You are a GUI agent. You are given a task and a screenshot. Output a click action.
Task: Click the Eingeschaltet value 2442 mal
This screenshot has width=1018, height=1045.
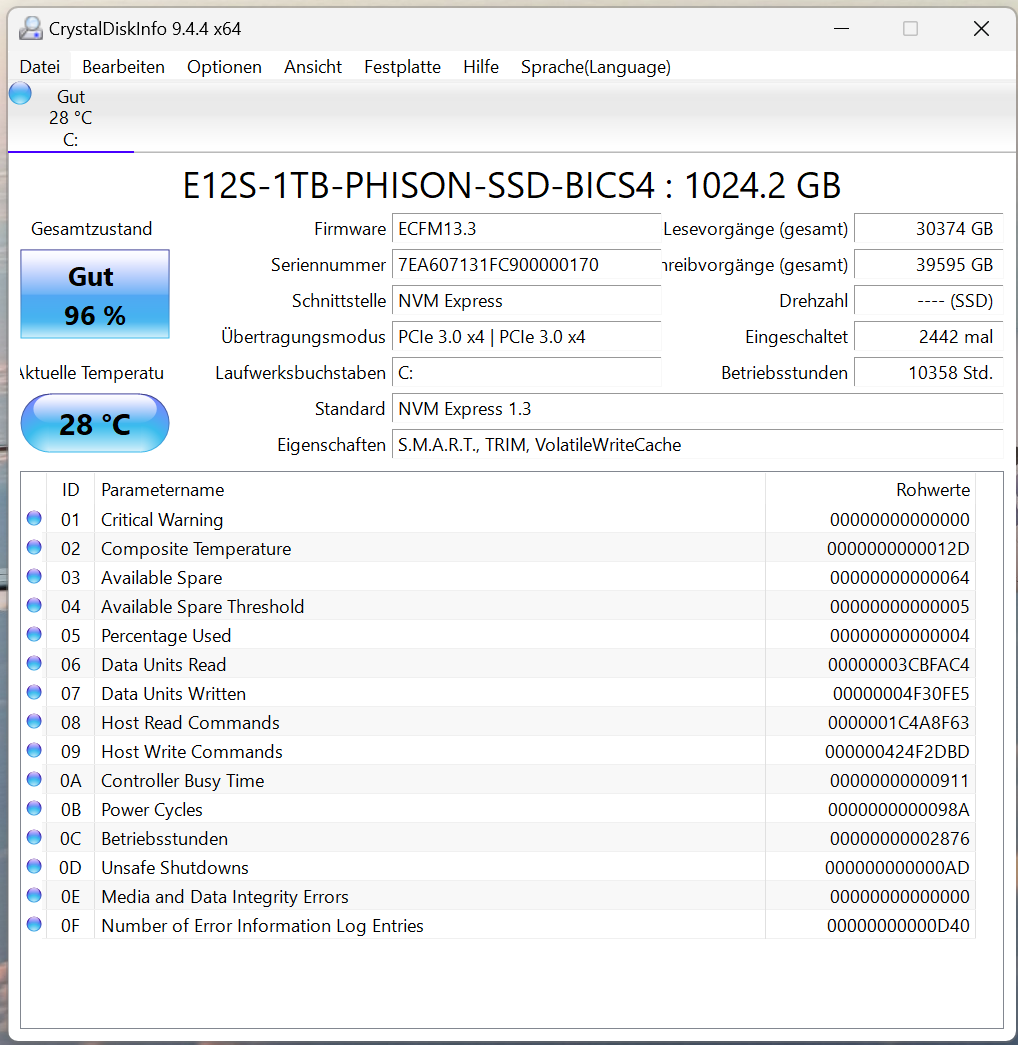[x=928, y=337]
